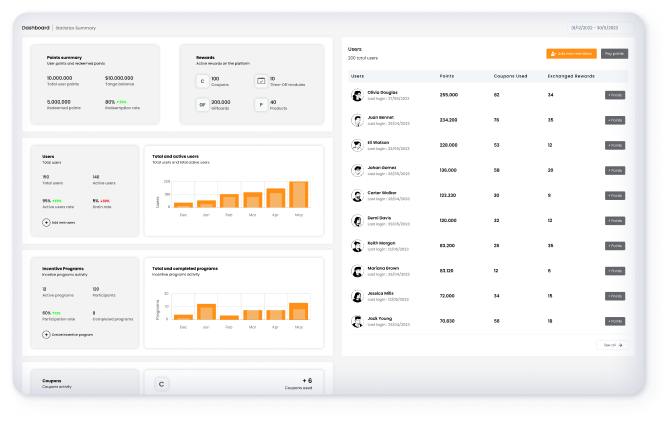Screen dimensions: 672x423
Task: Click the Products 'P' reward icon
Action: click(261, 104)
